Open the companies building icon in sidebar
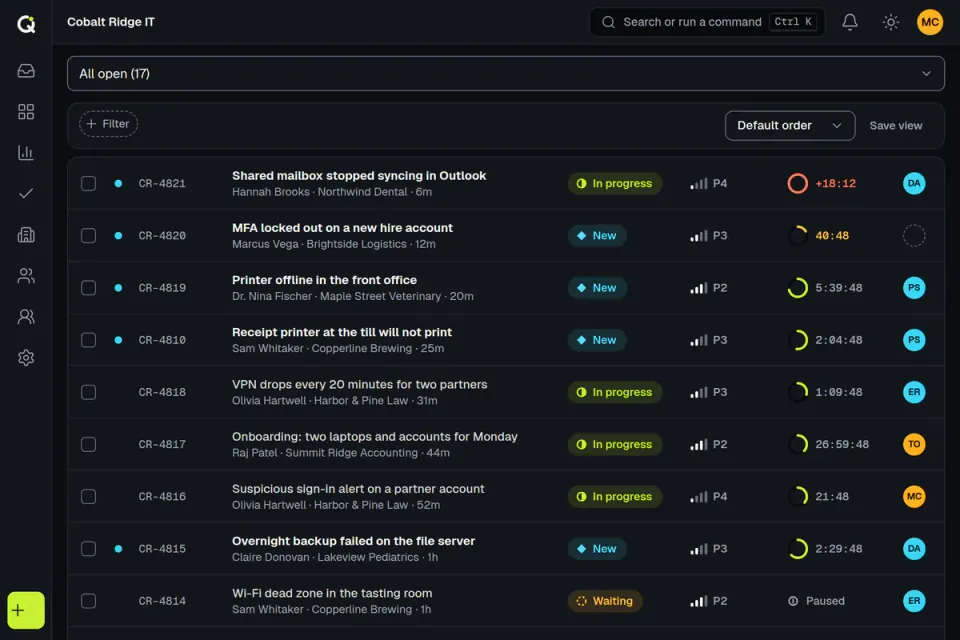Screen dimensions: 960x640 [26, 235]
